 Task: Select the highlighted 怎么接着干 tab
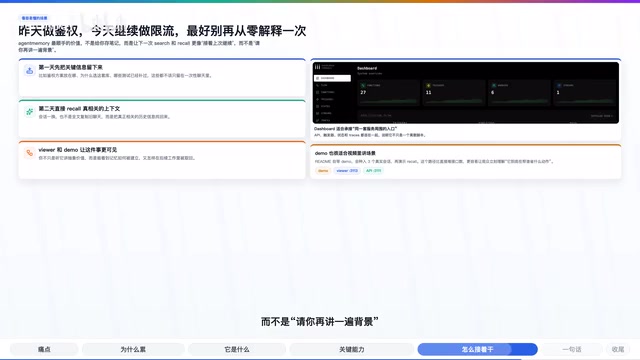pos(478,349)
